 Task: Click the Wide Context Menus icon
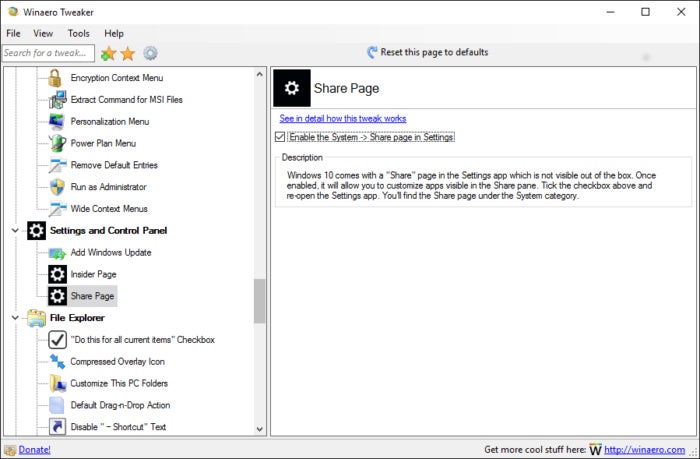tap(58, 209)
